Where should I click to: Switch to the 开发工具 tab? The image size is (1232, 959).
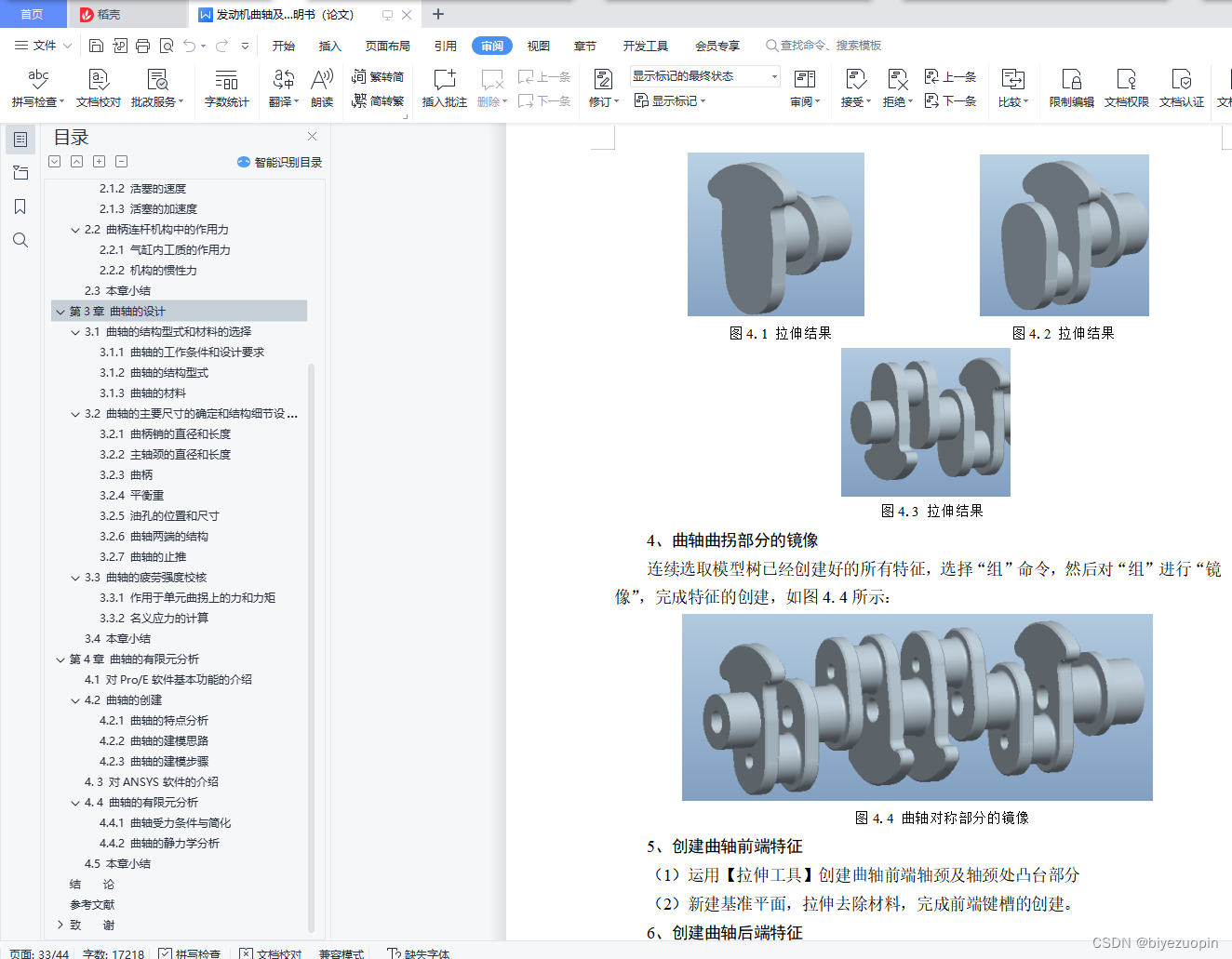[x=646, y=46]
